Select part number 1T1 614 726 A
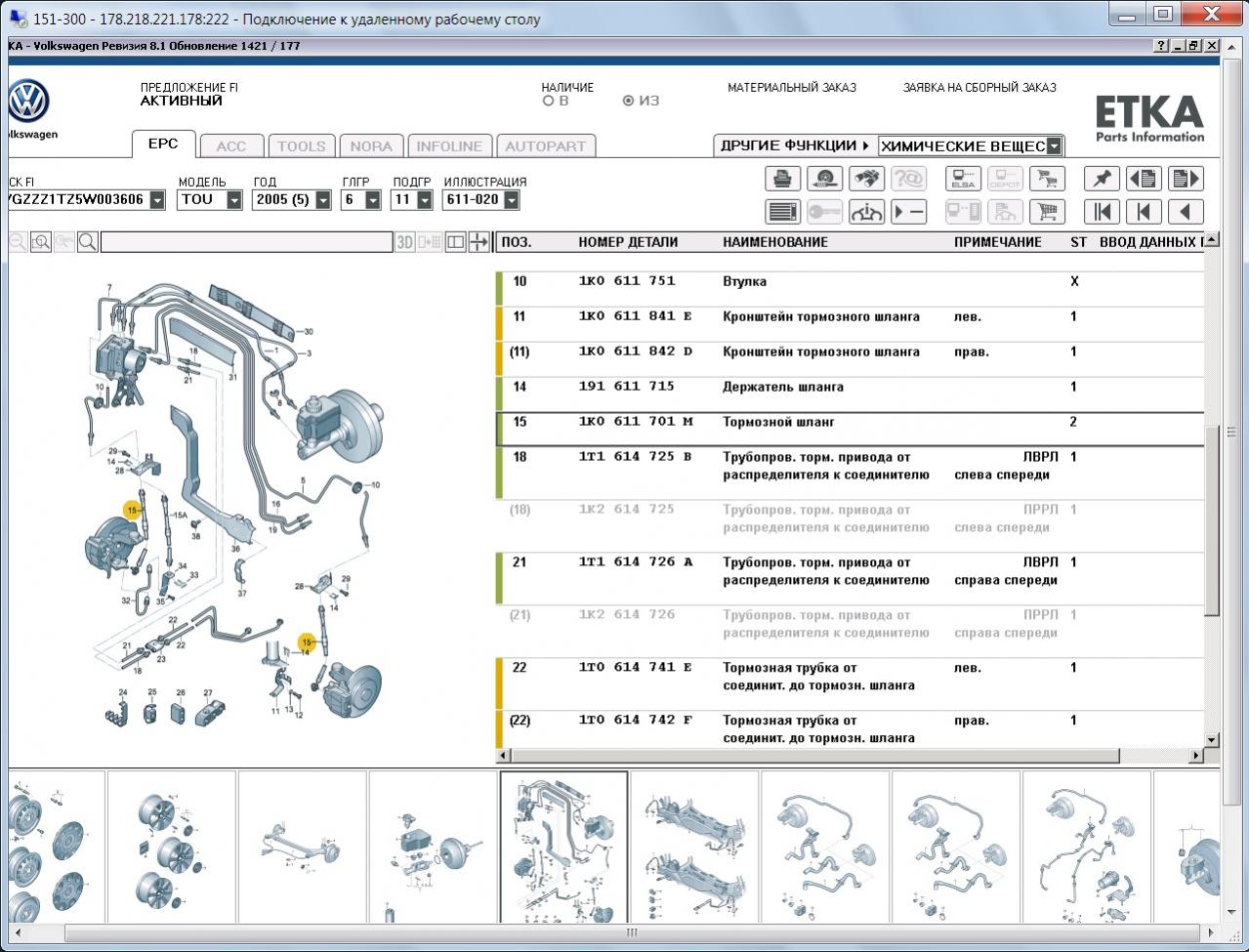The height and width of the screenshot is (952, 1249). (636, 562)
